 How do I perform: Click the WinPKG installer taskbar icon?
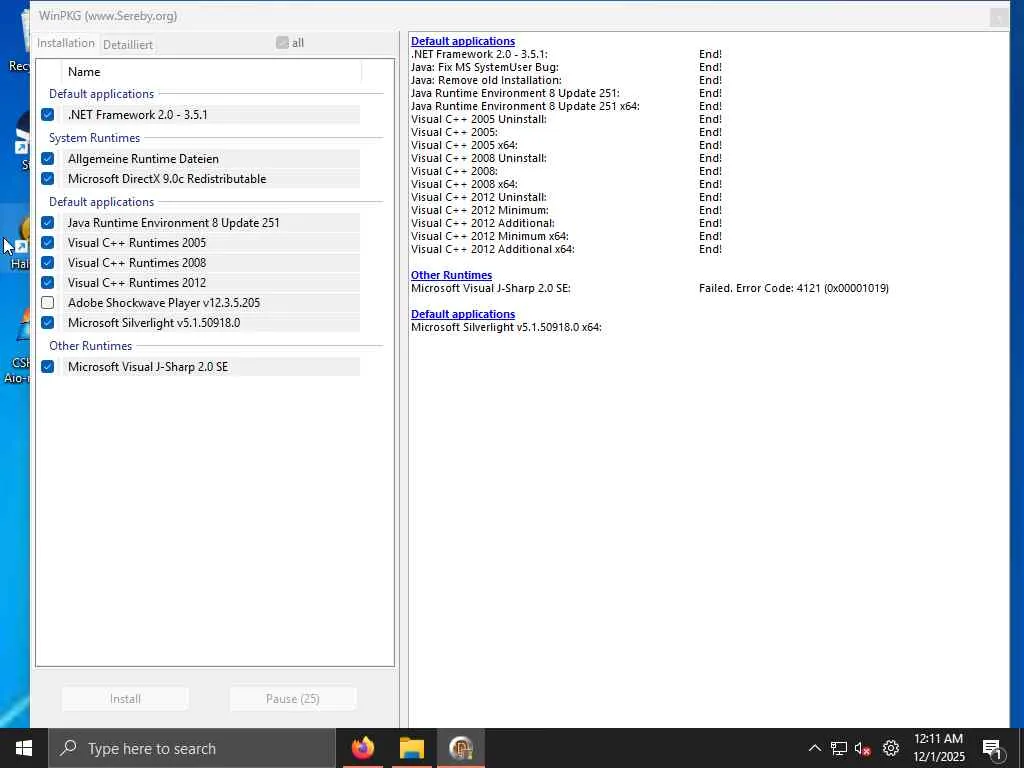[461, 748]
